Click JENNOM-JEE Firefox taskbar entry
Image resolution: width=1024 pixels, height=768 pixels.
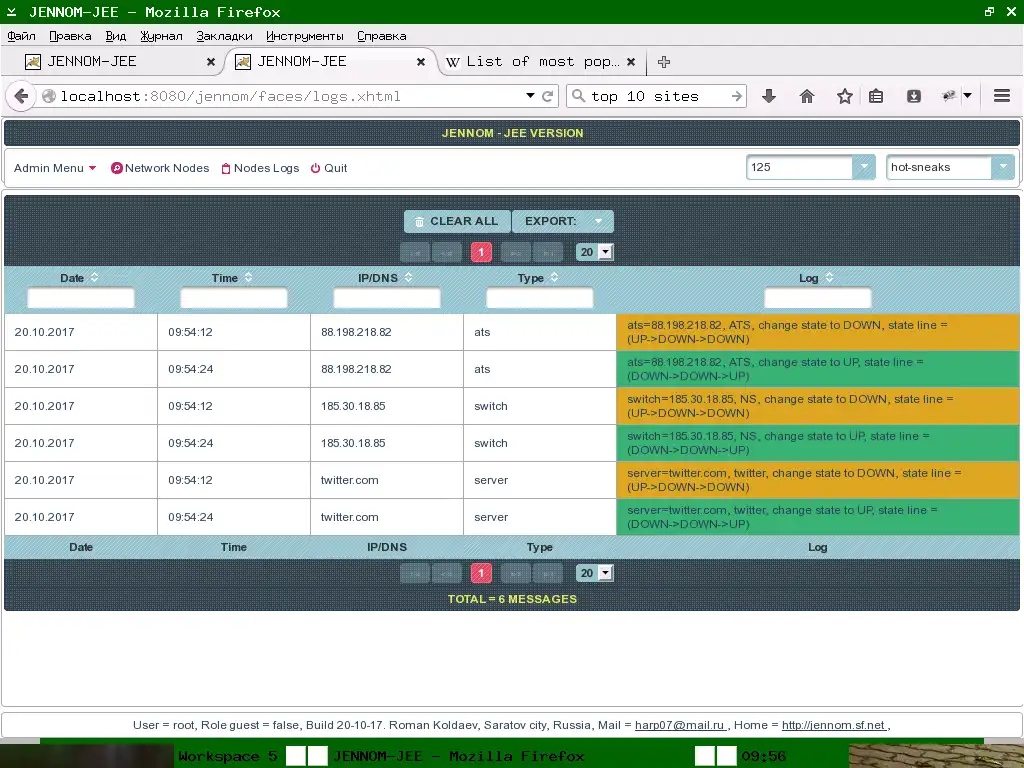[x=458, y=756]
